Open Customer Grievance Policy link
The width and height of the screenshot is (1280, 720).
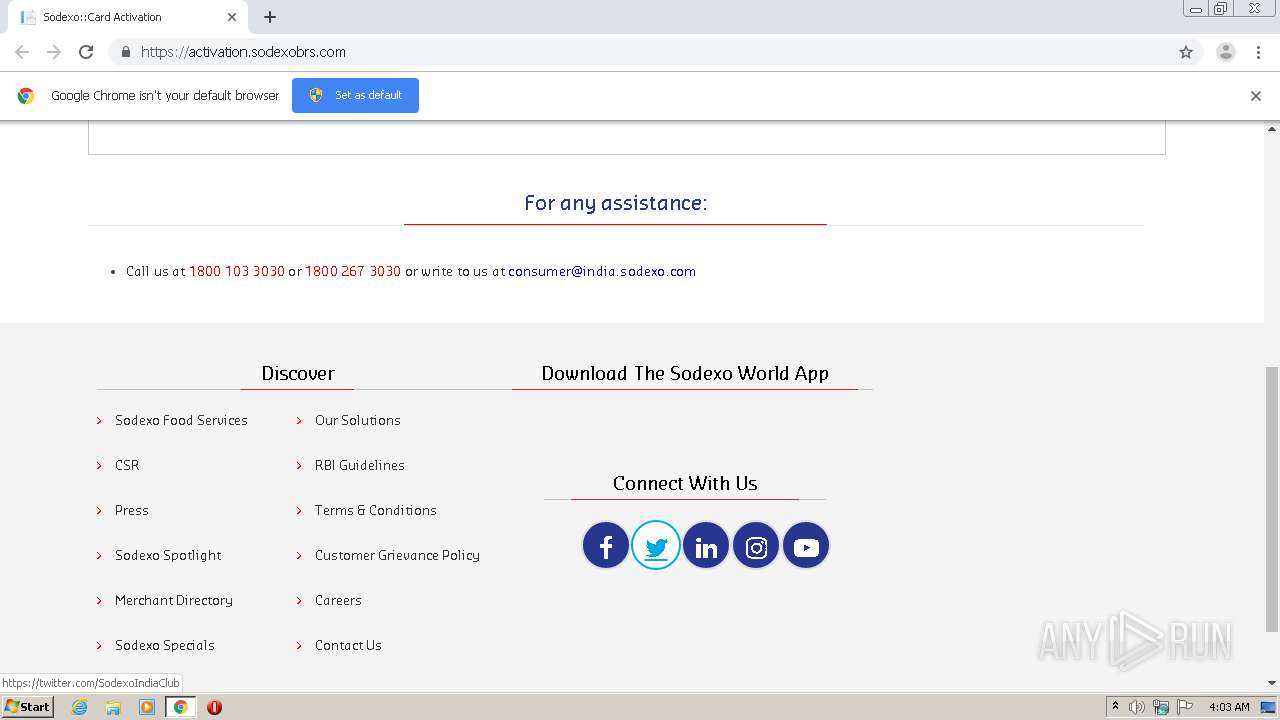tap(397, 556)
